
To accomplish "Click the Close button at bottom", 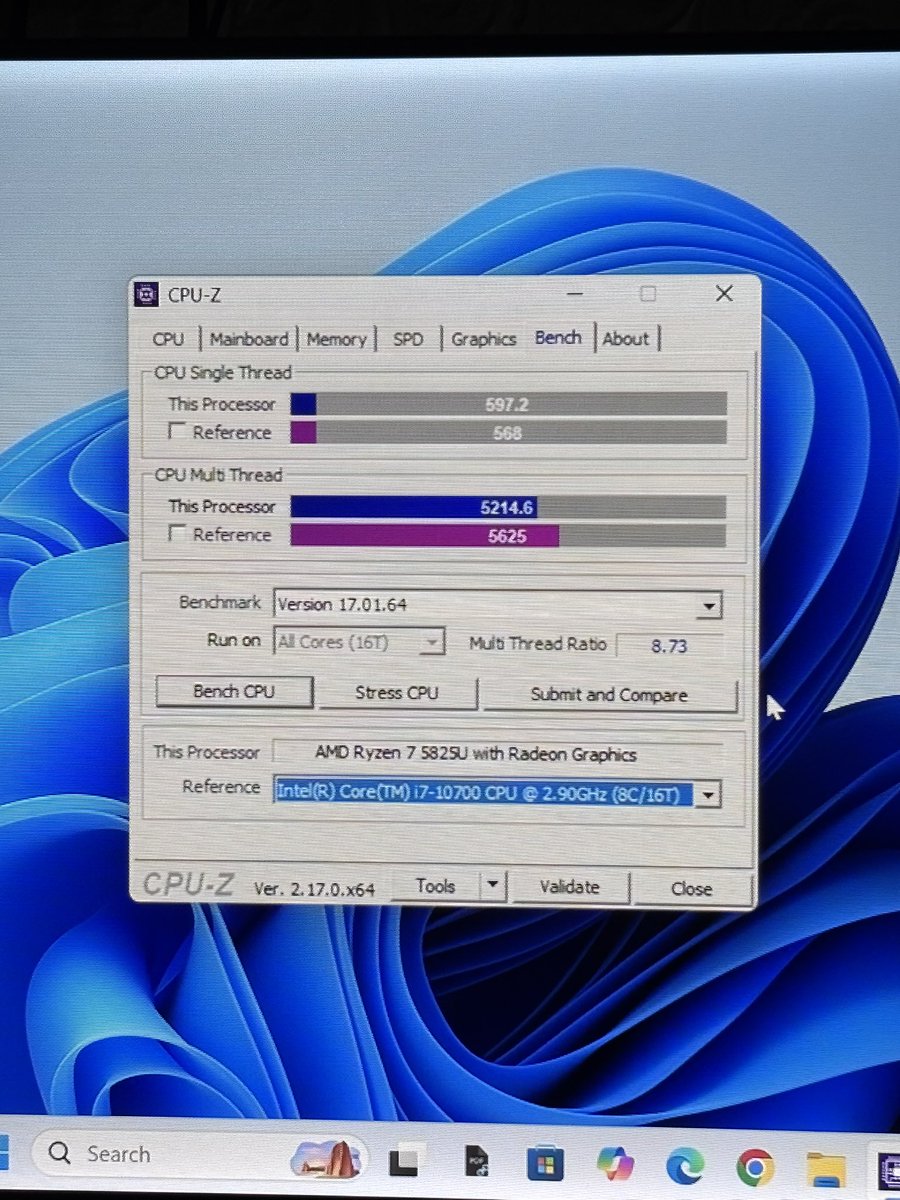I will click(692, 888).
